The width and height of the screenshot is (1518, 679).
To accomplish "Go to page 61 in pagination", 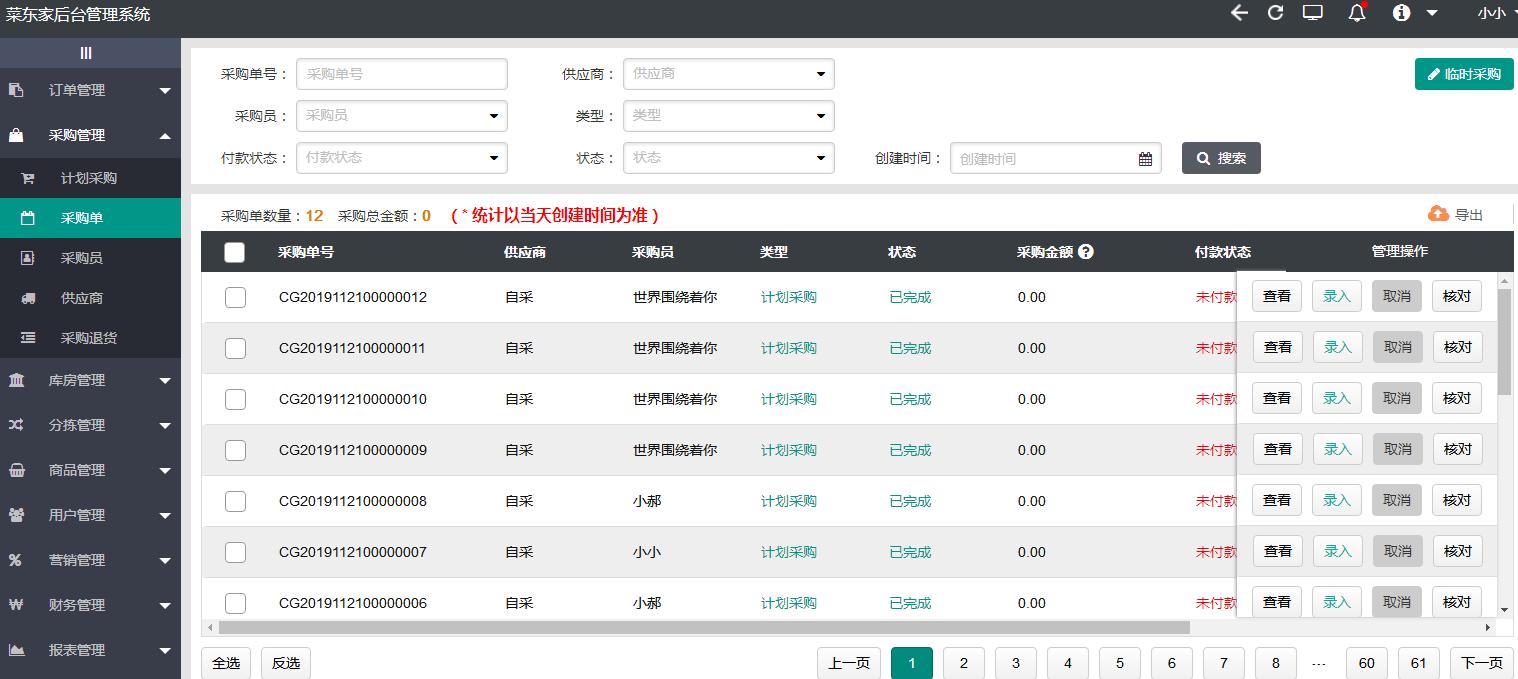I will point(1418,662).
